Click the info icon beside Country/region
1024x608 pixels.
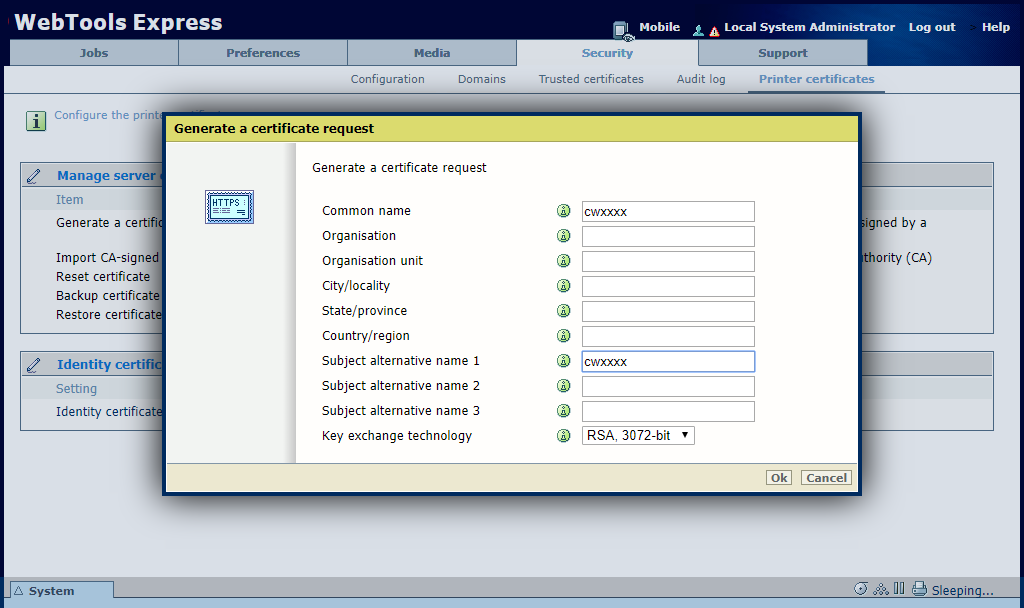[564, 336]
